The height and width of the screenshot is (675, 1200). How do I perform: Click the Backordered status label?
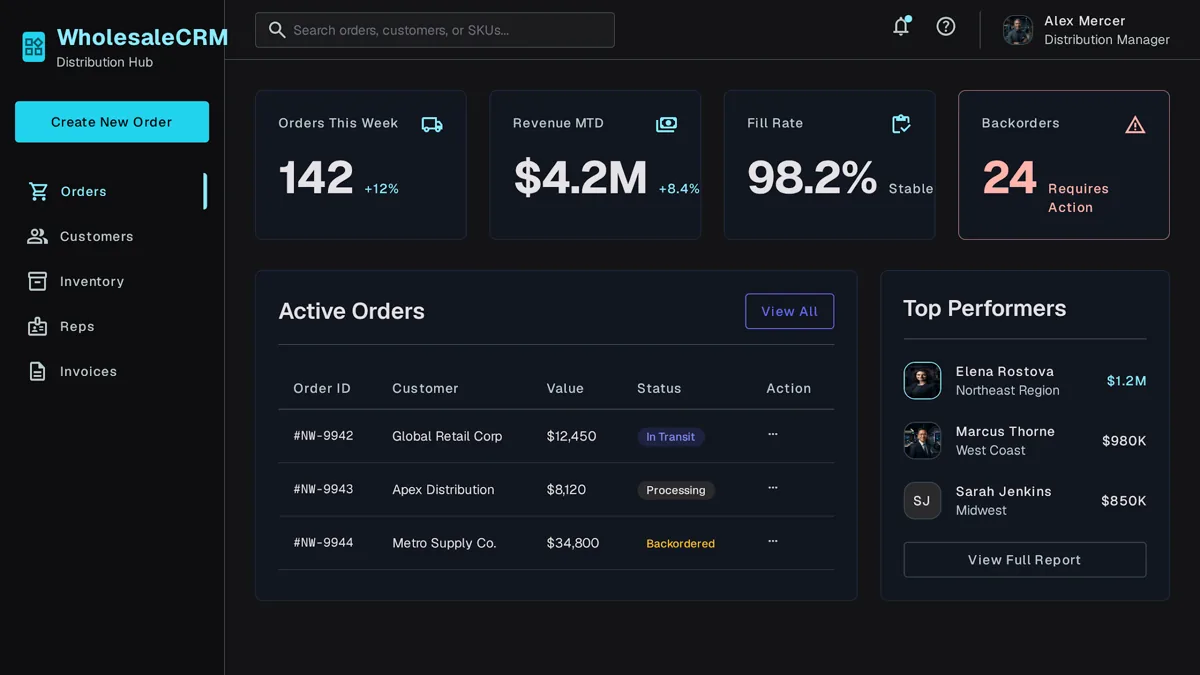680,544
